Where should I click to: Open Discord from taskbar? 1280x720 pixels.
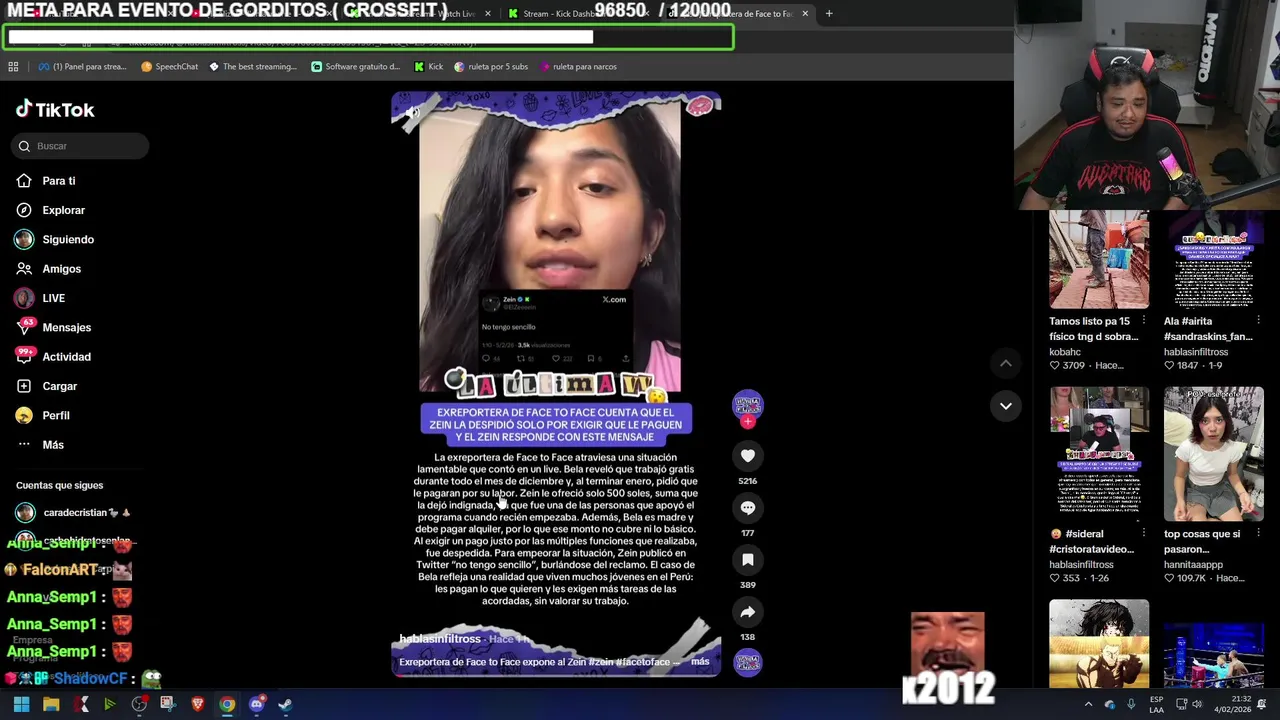[x=256, y=704]
